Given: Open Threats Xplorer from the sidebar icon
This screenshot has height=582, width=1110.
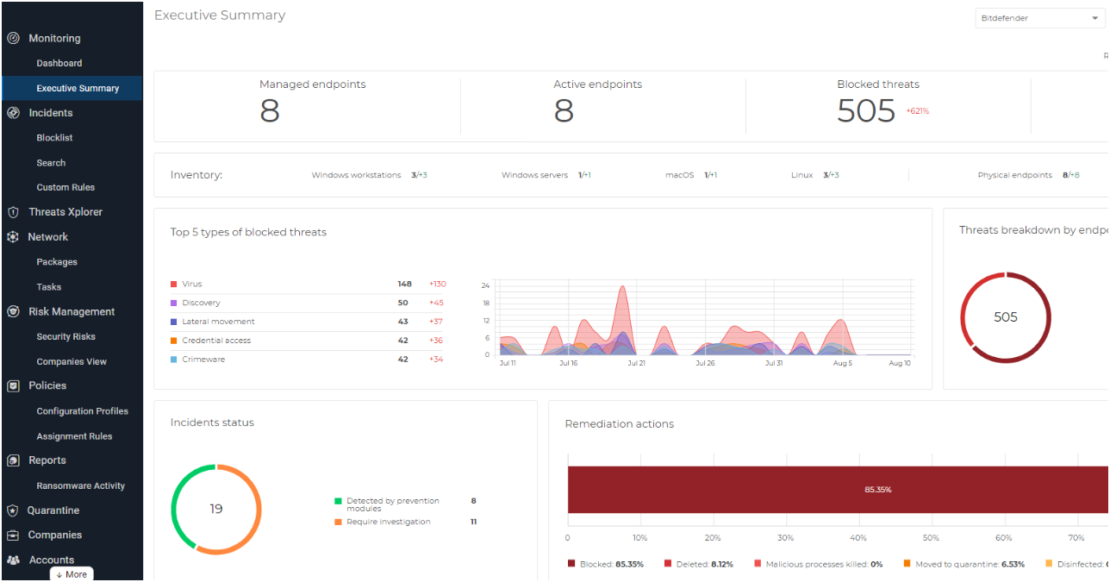Looking at the screenshot, I should tap(11, 211).
